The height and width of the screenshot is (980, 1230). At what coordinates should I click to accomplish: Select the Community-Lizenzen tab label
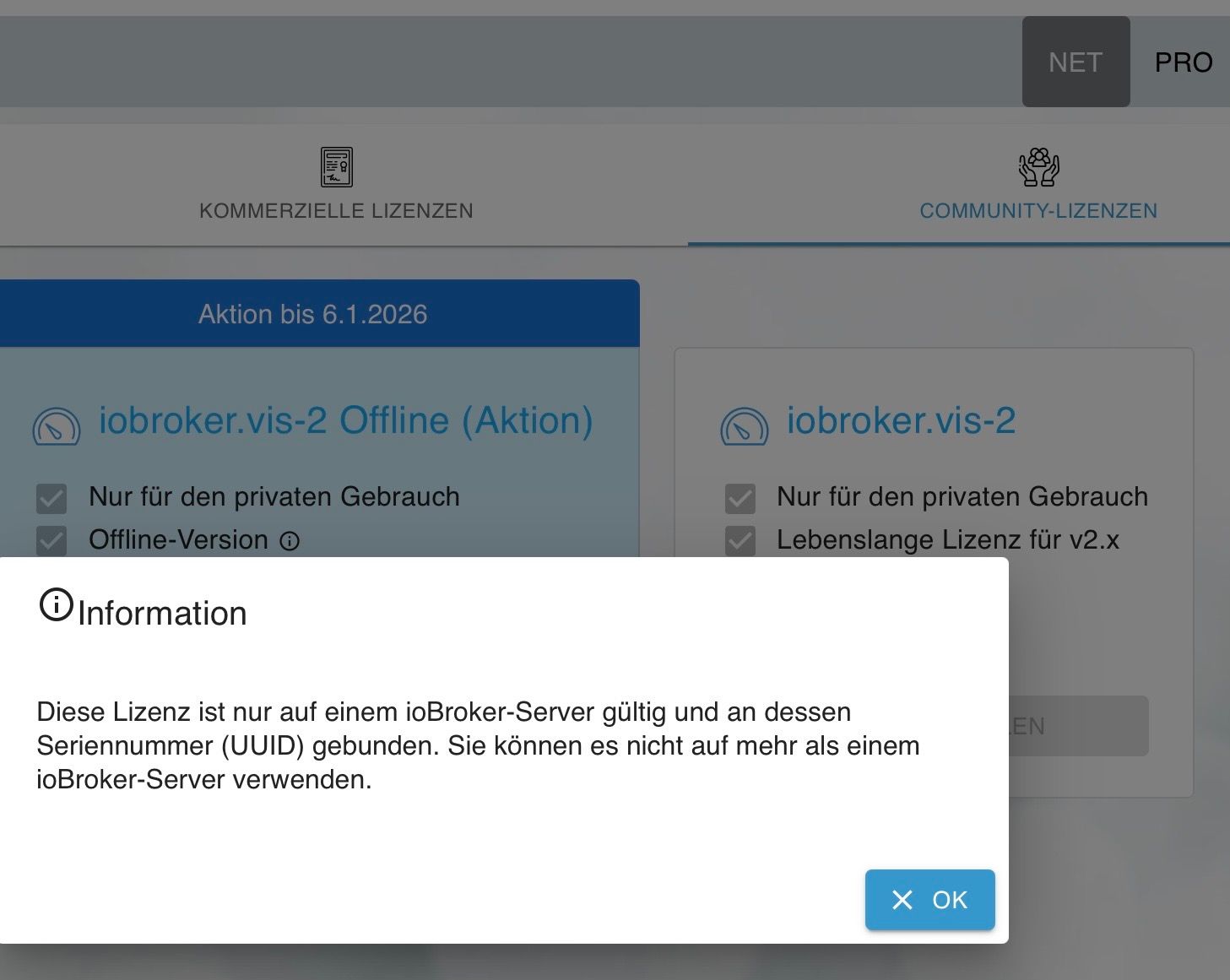(1038, 210)
